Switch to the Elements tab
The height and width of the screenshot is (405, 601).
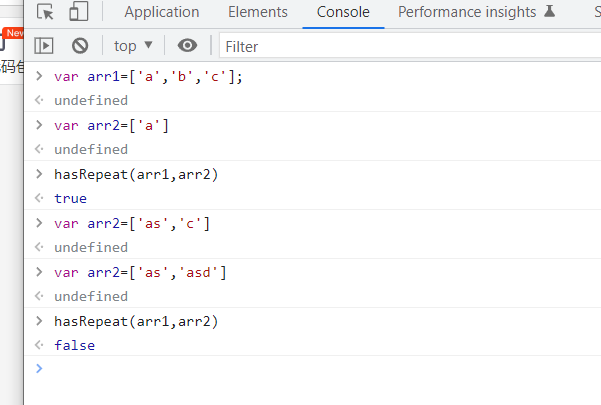258,13
